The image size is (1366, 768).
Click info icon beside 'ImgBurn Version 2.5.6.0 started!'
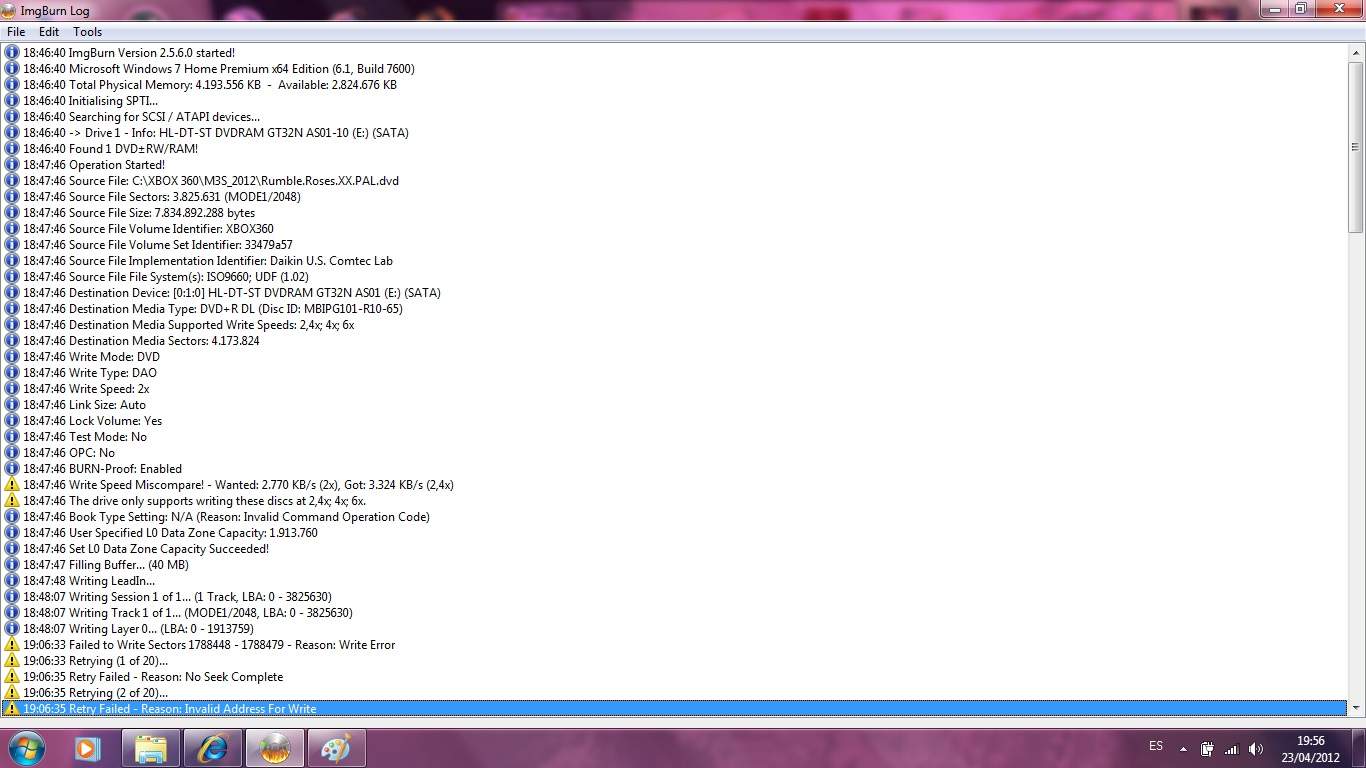click(12, 53)
